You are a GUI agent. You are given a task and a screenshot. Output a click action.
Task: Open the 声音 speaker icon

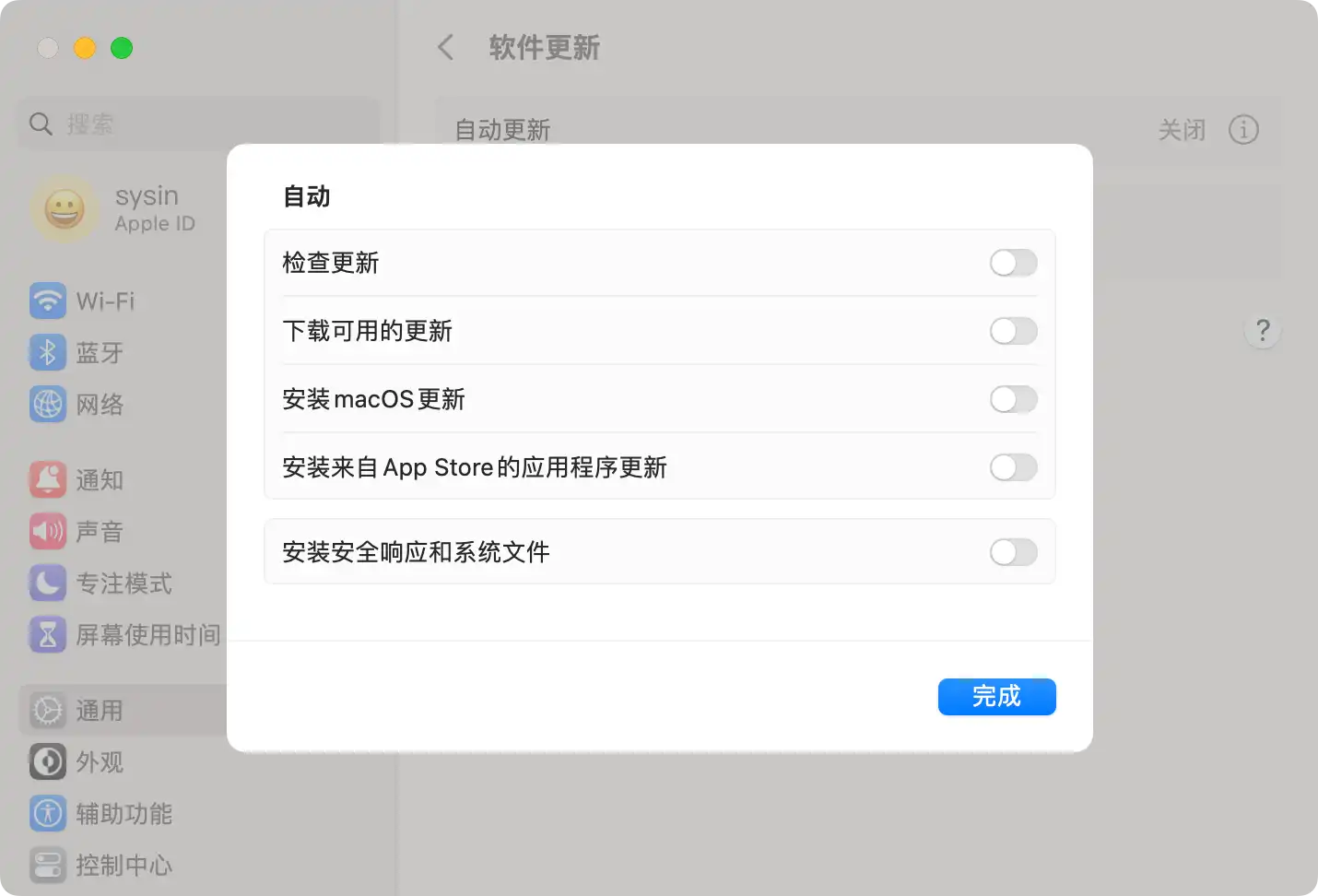(x=48, y=531)
